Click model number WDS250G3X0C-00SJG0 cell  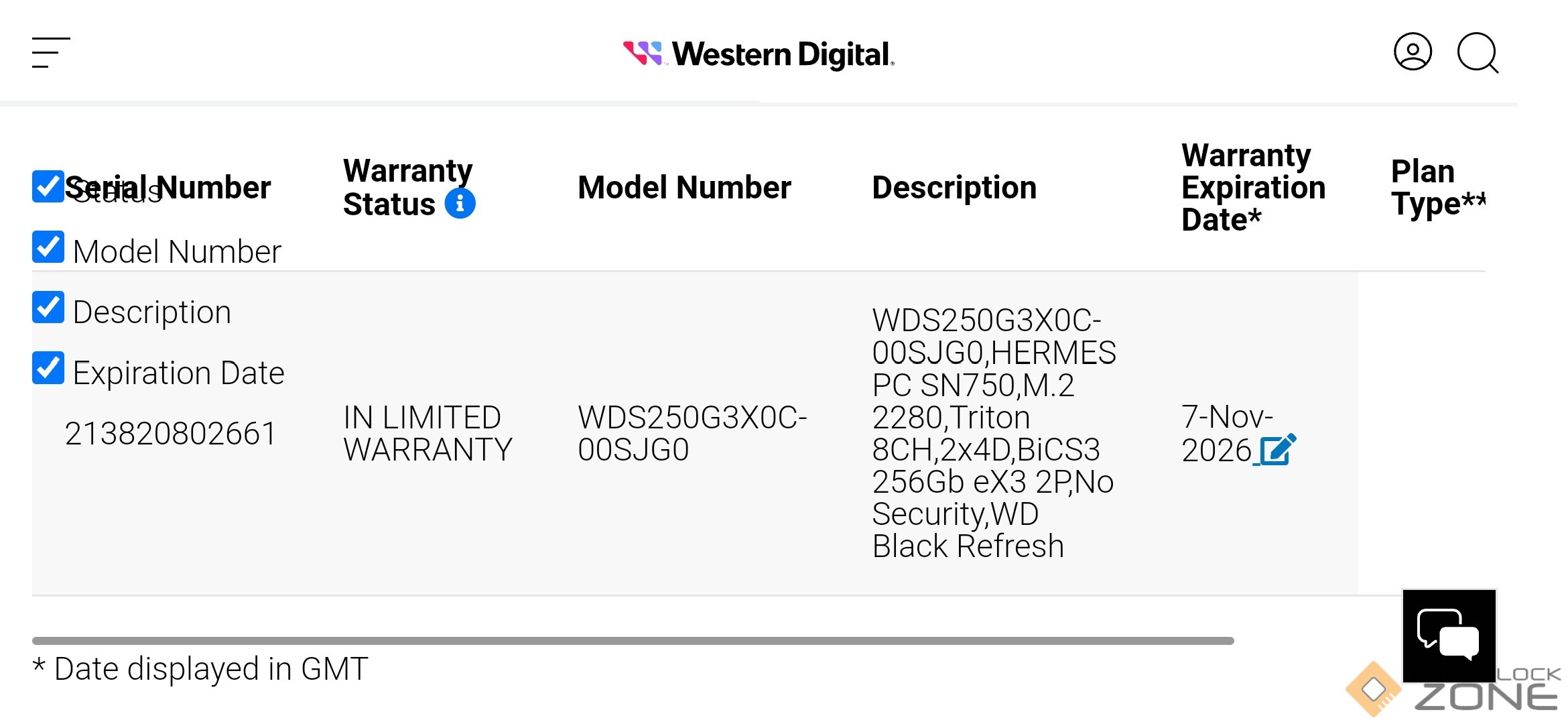[x=692, y=434]
